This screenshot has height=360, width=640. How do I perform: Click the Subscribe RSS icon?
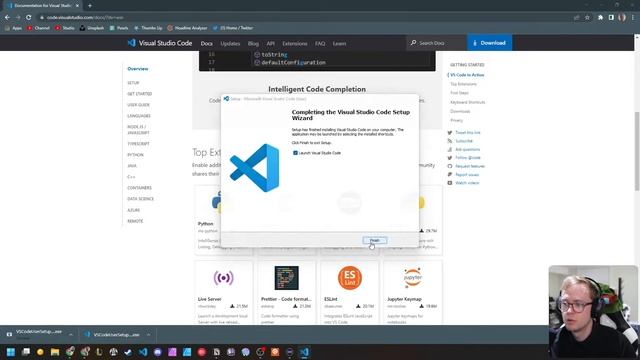coord(450,141)
